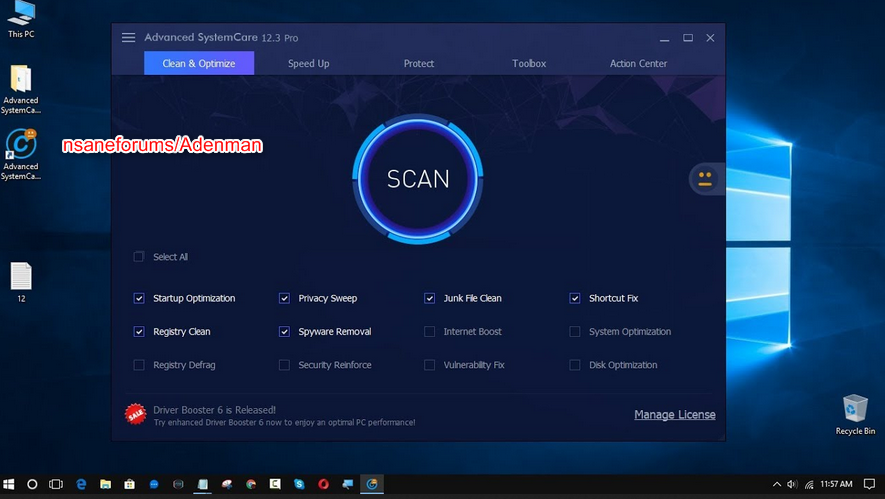
Task: Click the 11:57 AM clock
Action: [836, 484]
